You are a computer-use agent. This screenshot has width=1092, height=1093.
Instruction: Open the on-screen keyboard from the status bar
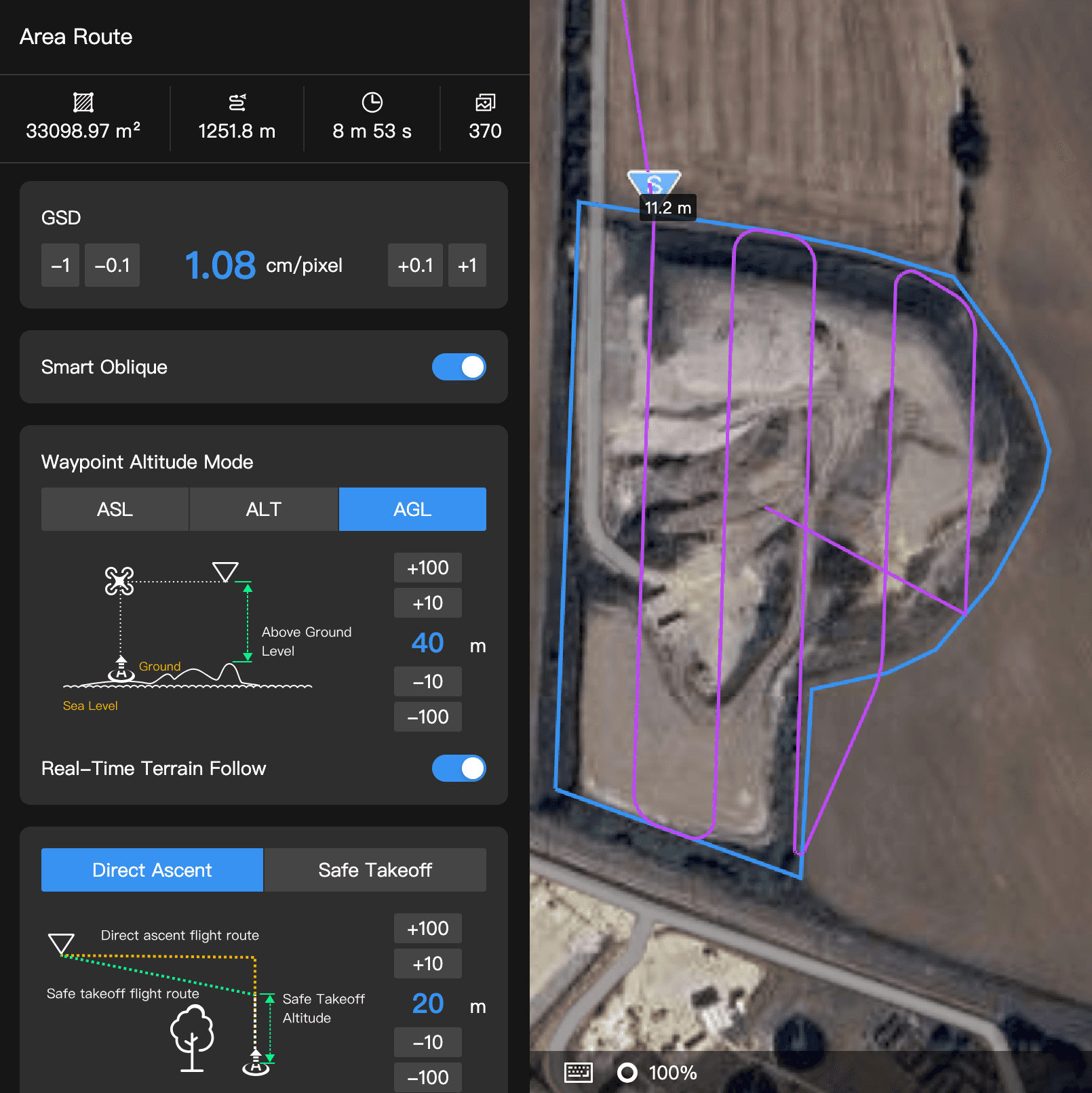(x=578, y=1073)
